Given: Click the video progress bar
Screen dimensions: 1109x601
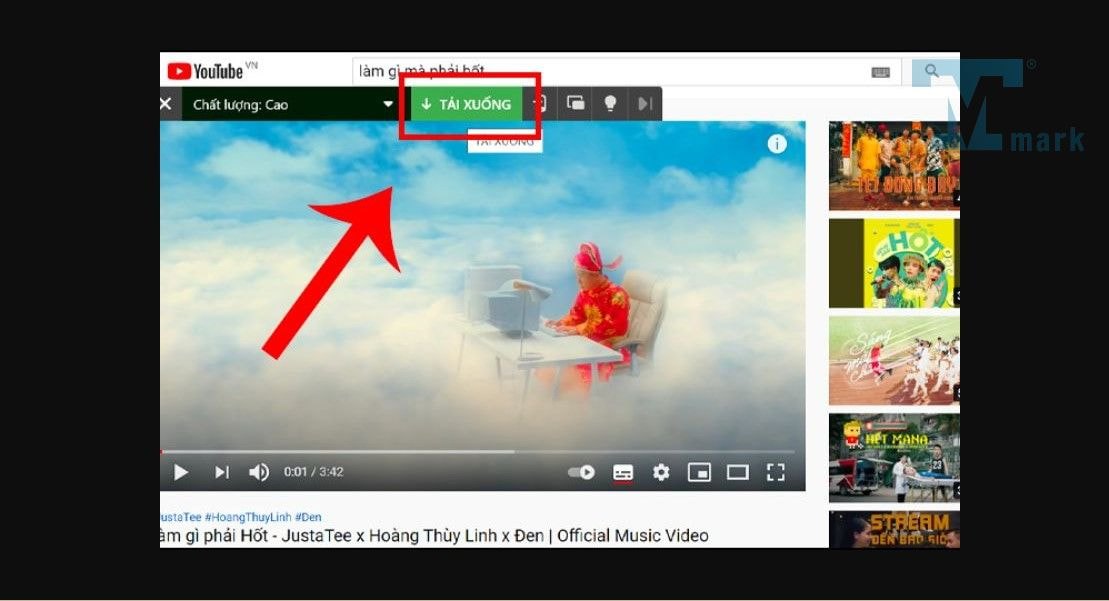Looking at the screenshot, I should (x=480, y=452).
